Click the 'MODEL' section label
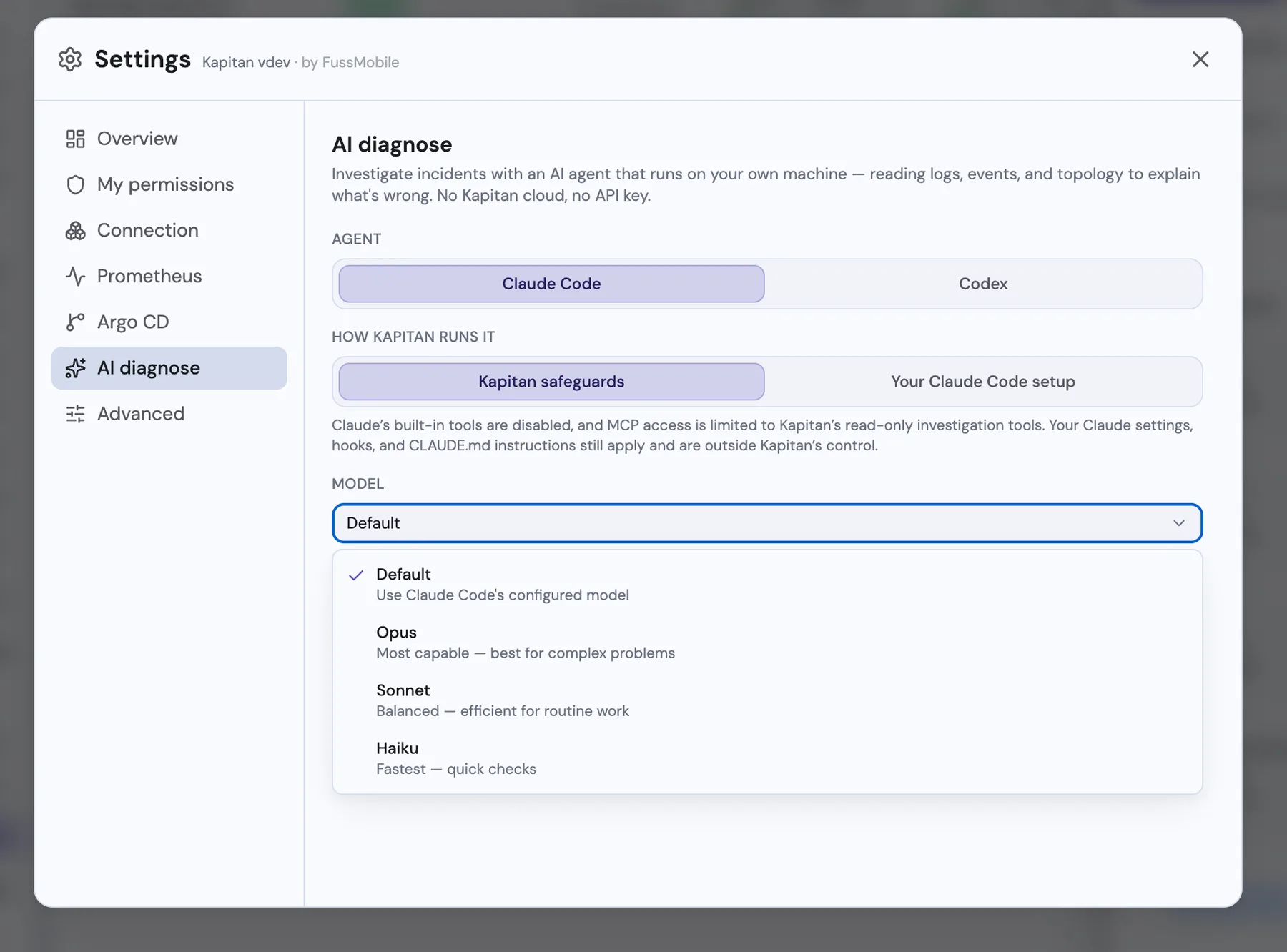Screen dimensions: 1287x952 [357, 484]
